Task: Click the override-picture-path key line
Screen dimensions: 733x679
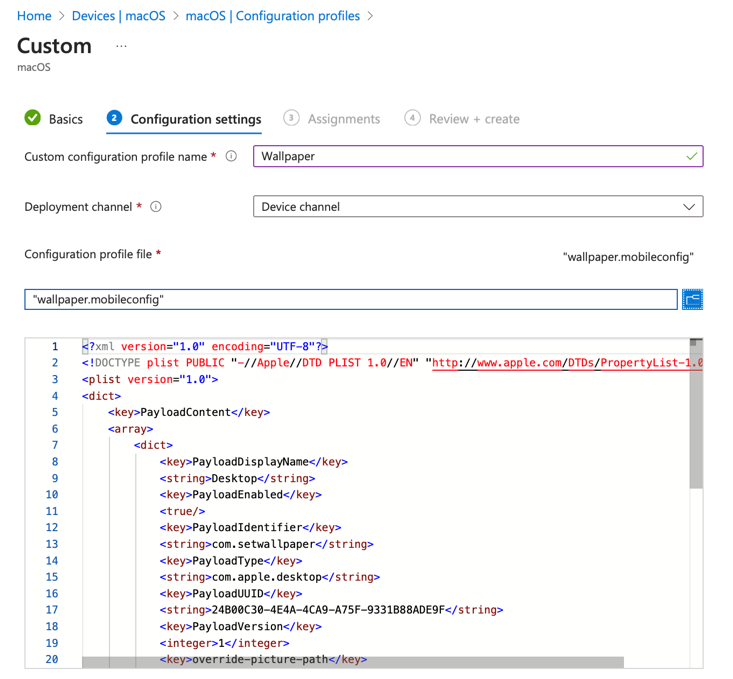Action: (263, 659)
